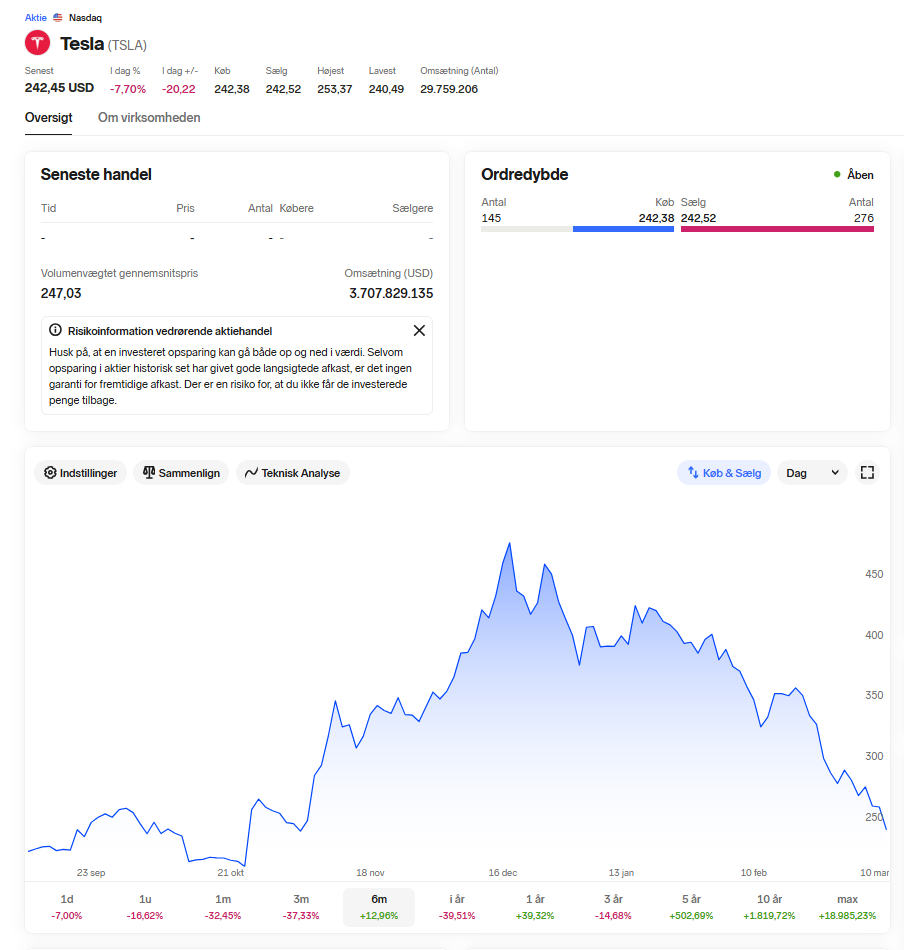Click the info icon in the risk notice

55,330
